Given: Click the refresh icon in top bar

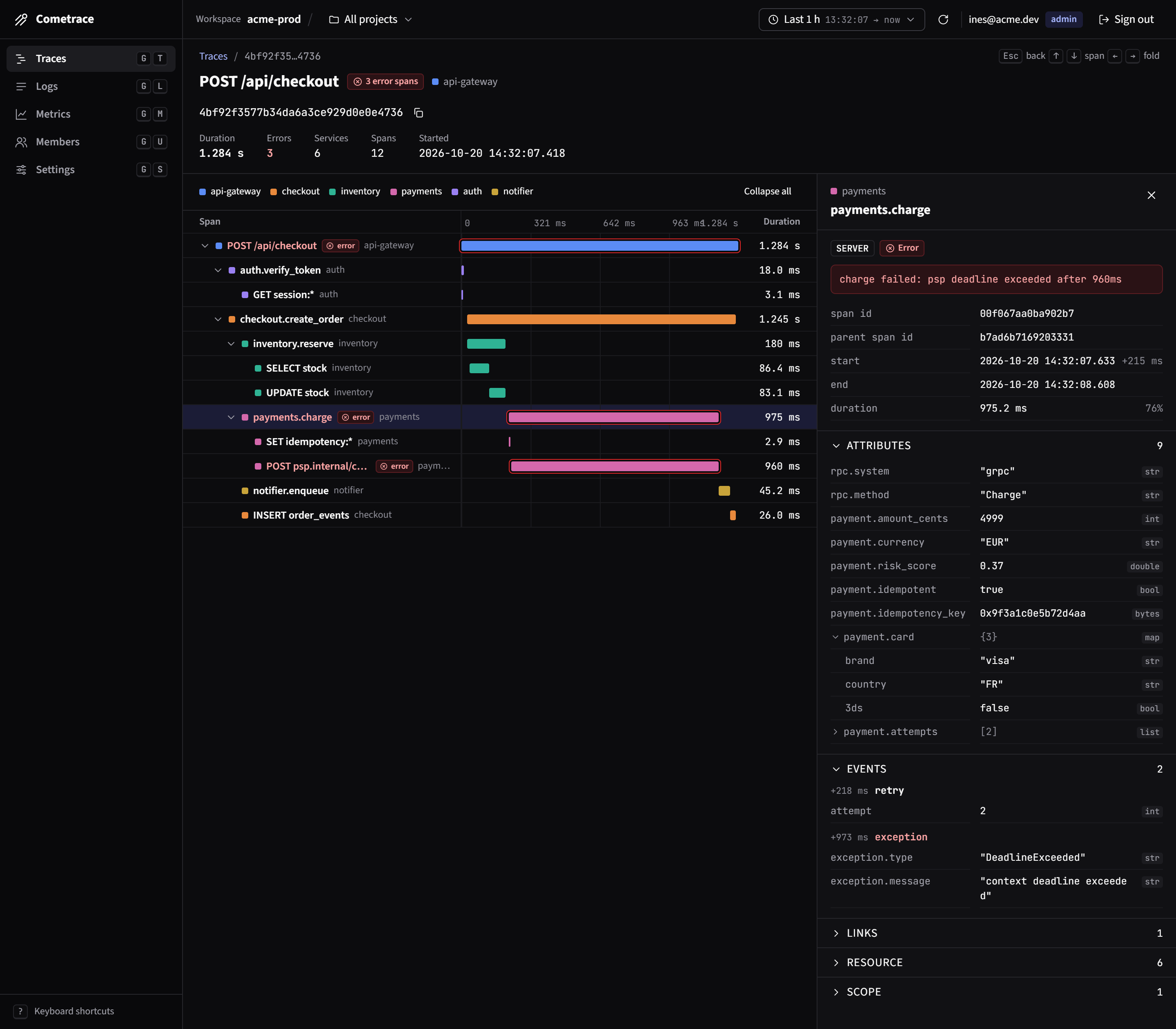Looking at the screenshot, I should pos(943,20).
